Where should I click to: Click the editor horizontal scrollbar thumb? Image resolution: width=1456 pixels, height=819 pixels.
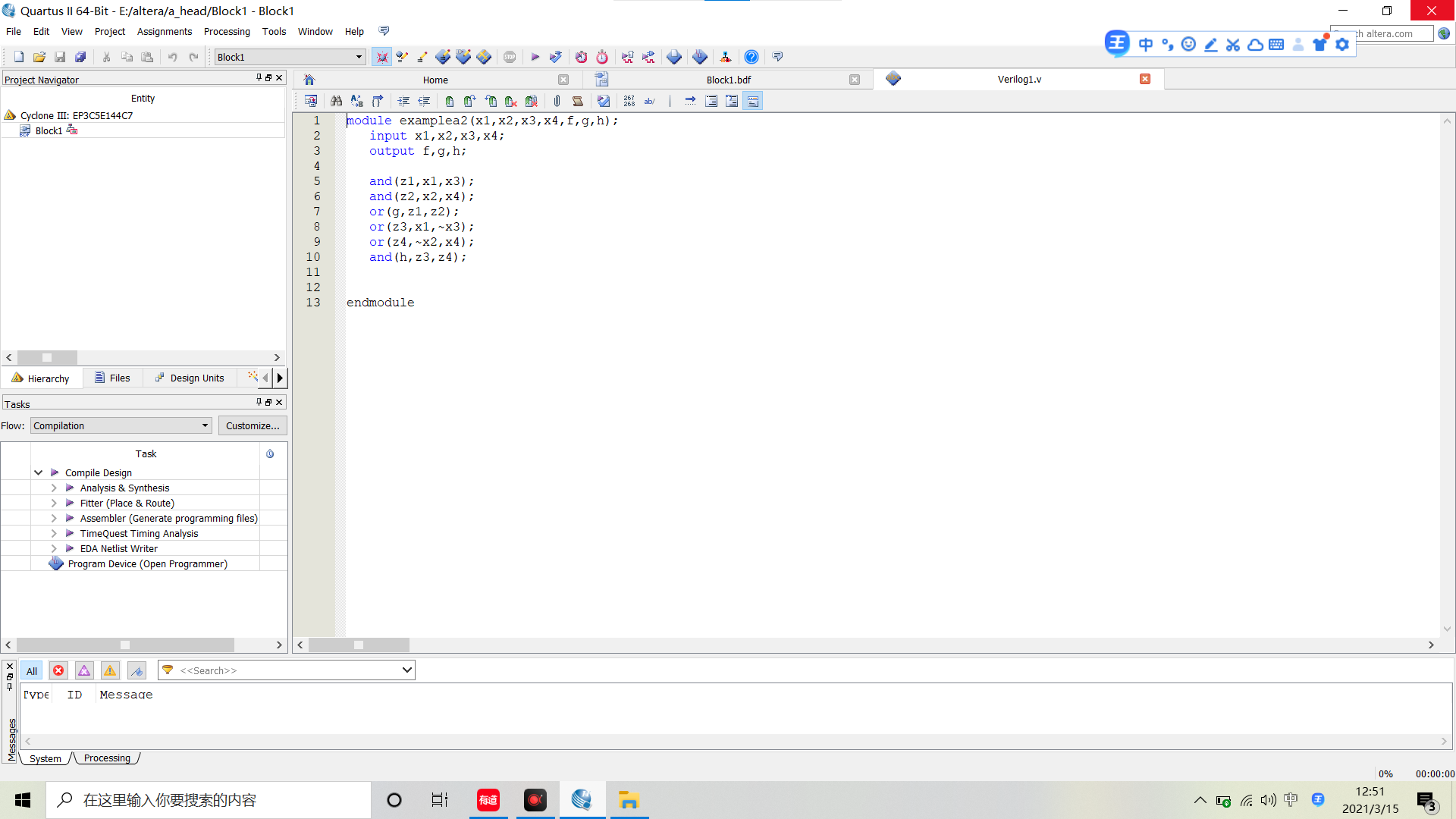pos(358,645)
